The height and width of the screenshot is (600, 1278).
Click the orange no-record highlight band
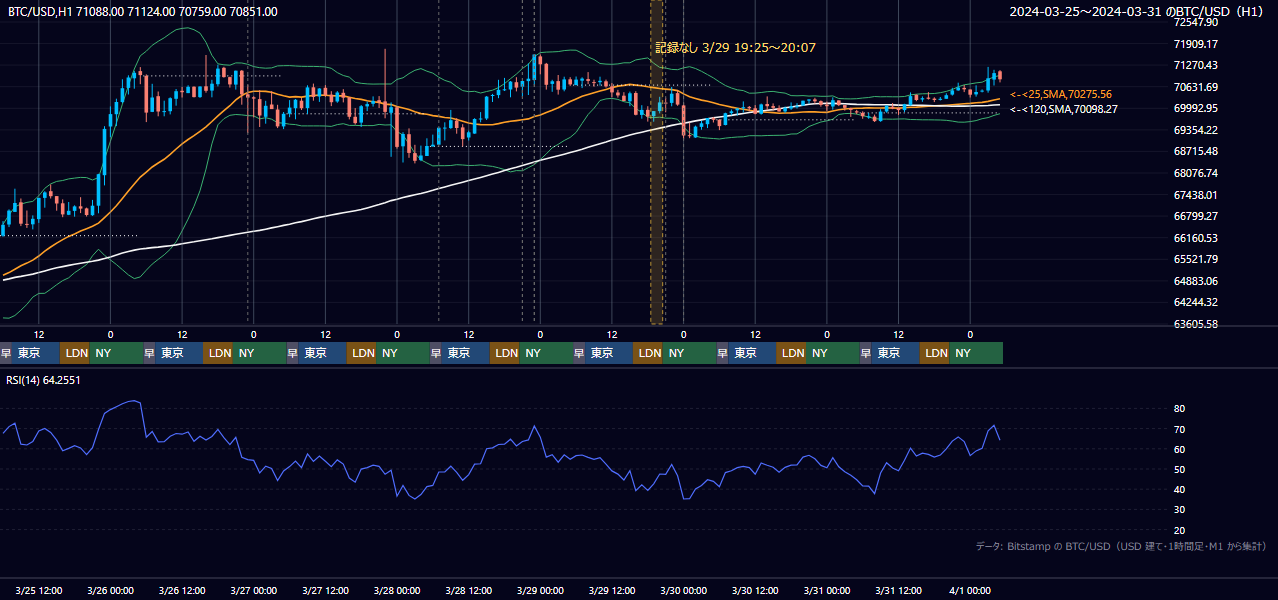(657, 162)
